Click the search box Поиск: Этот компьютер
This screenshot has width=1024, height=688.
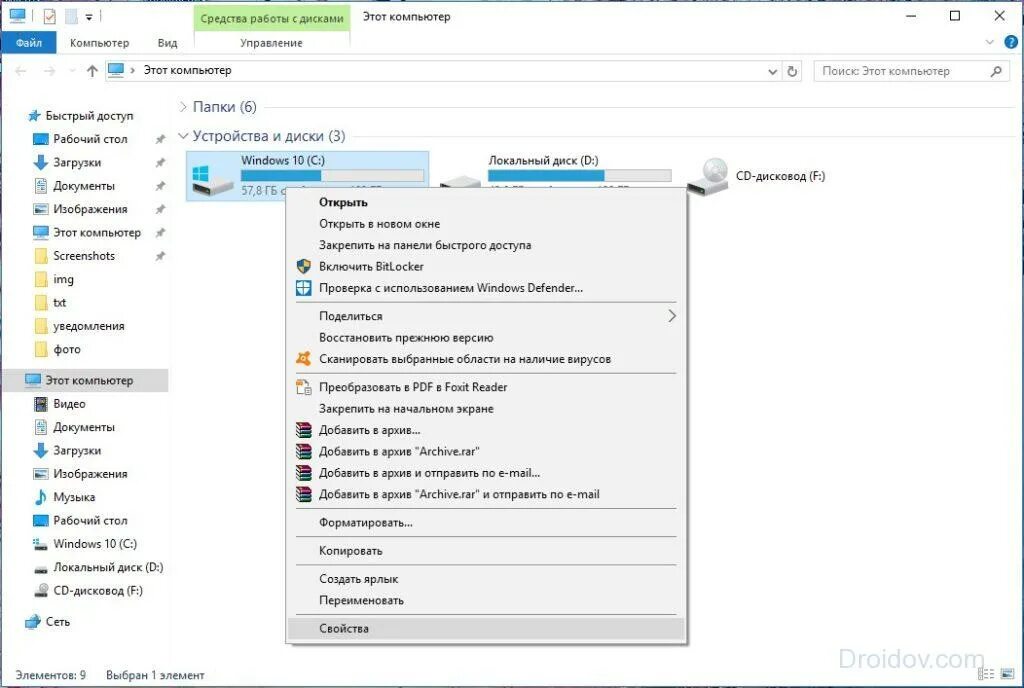(x=911, y=71)
